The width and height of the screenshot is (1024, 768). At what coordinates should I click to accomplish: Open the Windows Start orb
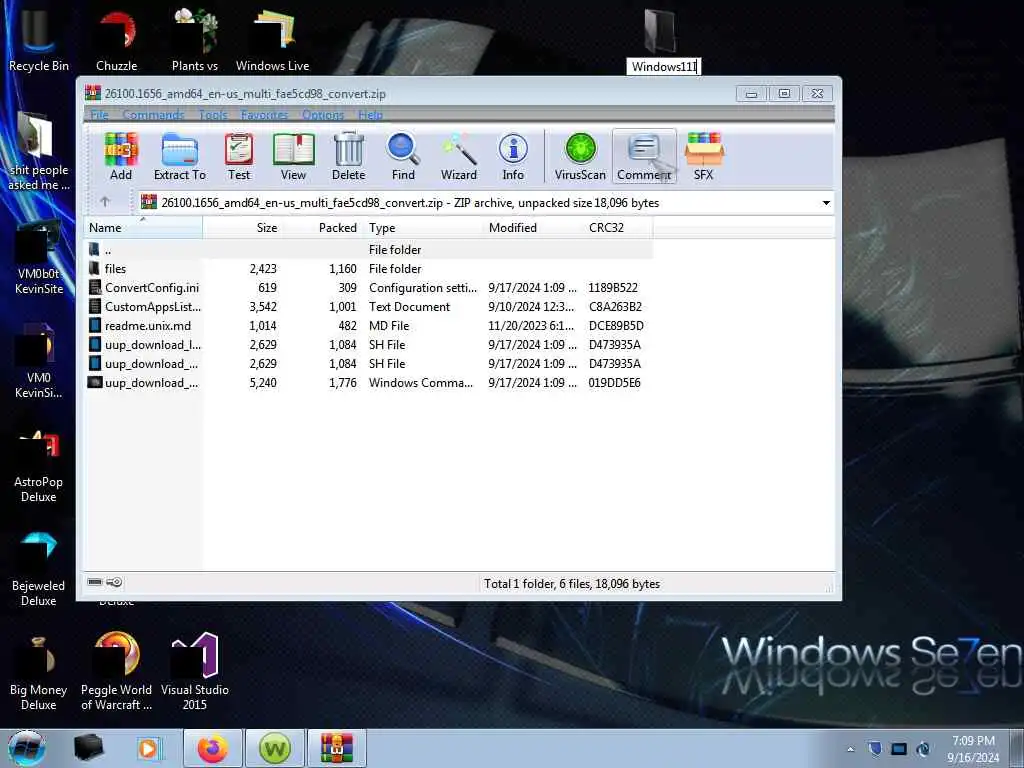tap(26, 748)
